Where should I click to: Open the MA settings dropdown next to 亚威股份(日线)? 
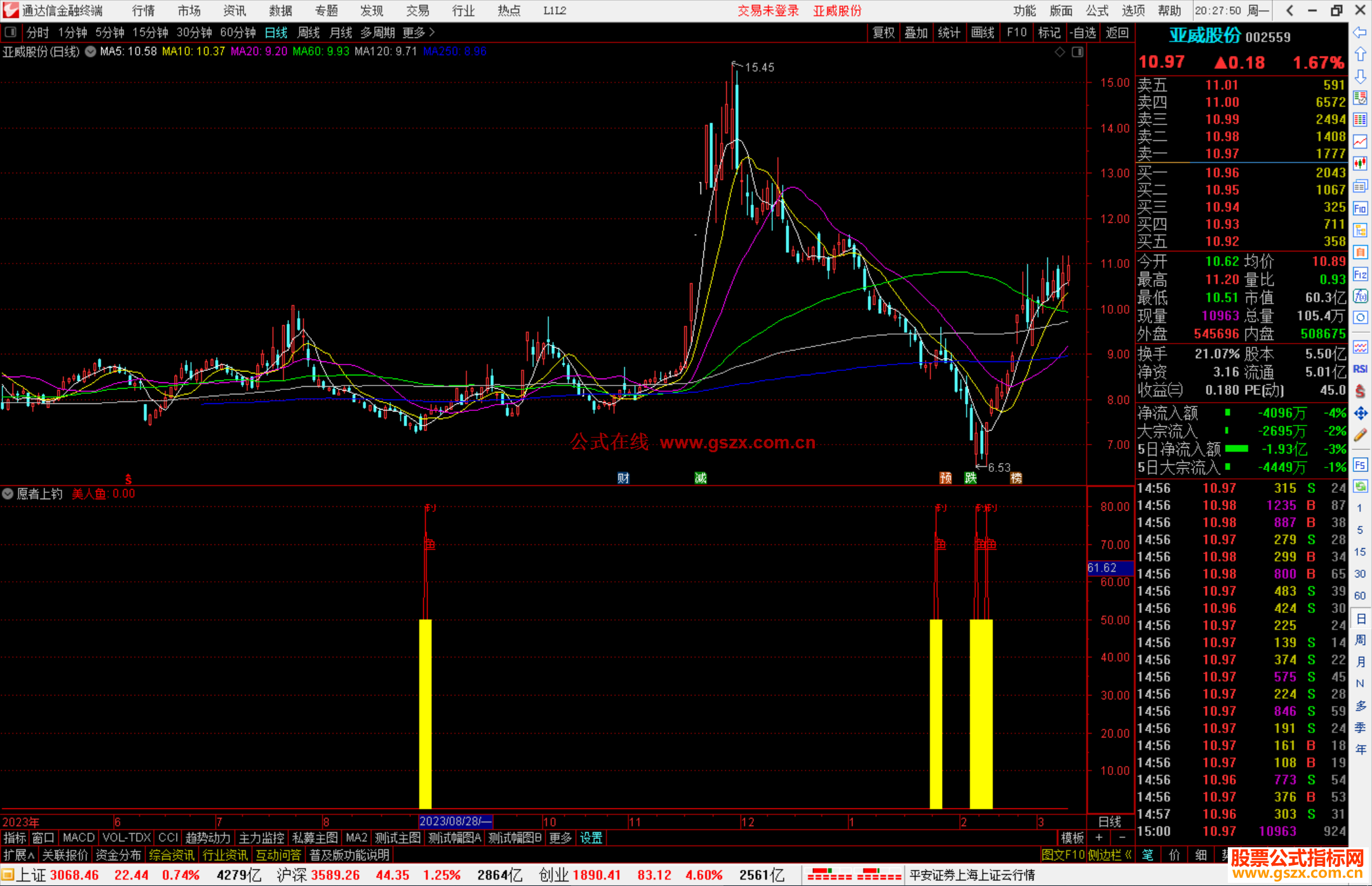(x=90, y=51)
